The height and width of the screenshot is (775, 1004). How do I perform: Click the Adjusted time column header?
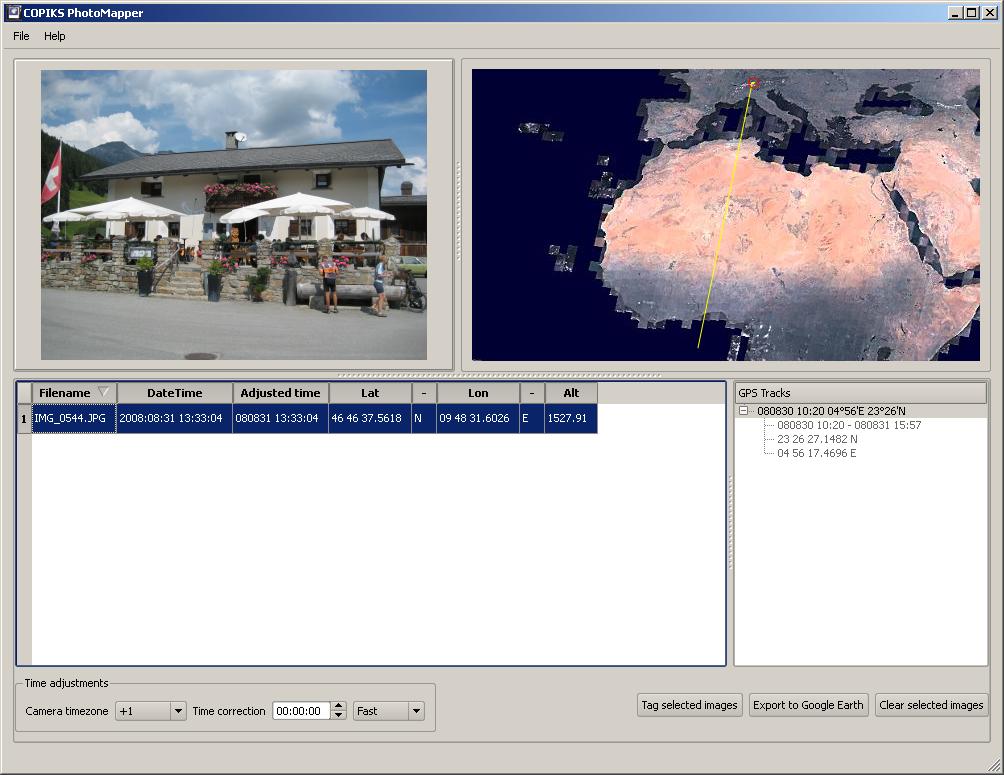280,393
